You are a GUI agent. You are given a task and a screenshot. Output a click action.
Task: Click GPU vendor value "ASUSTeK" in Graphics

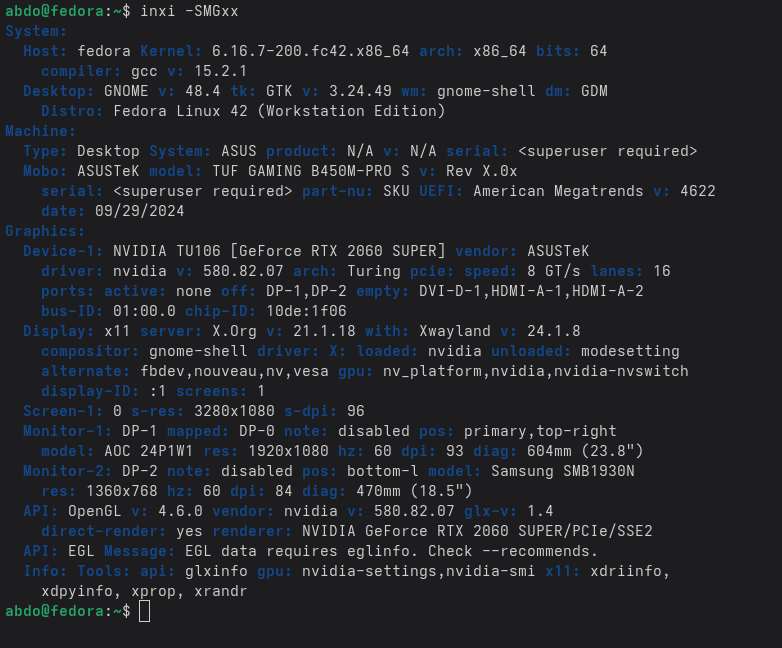(x=558, y=251)
